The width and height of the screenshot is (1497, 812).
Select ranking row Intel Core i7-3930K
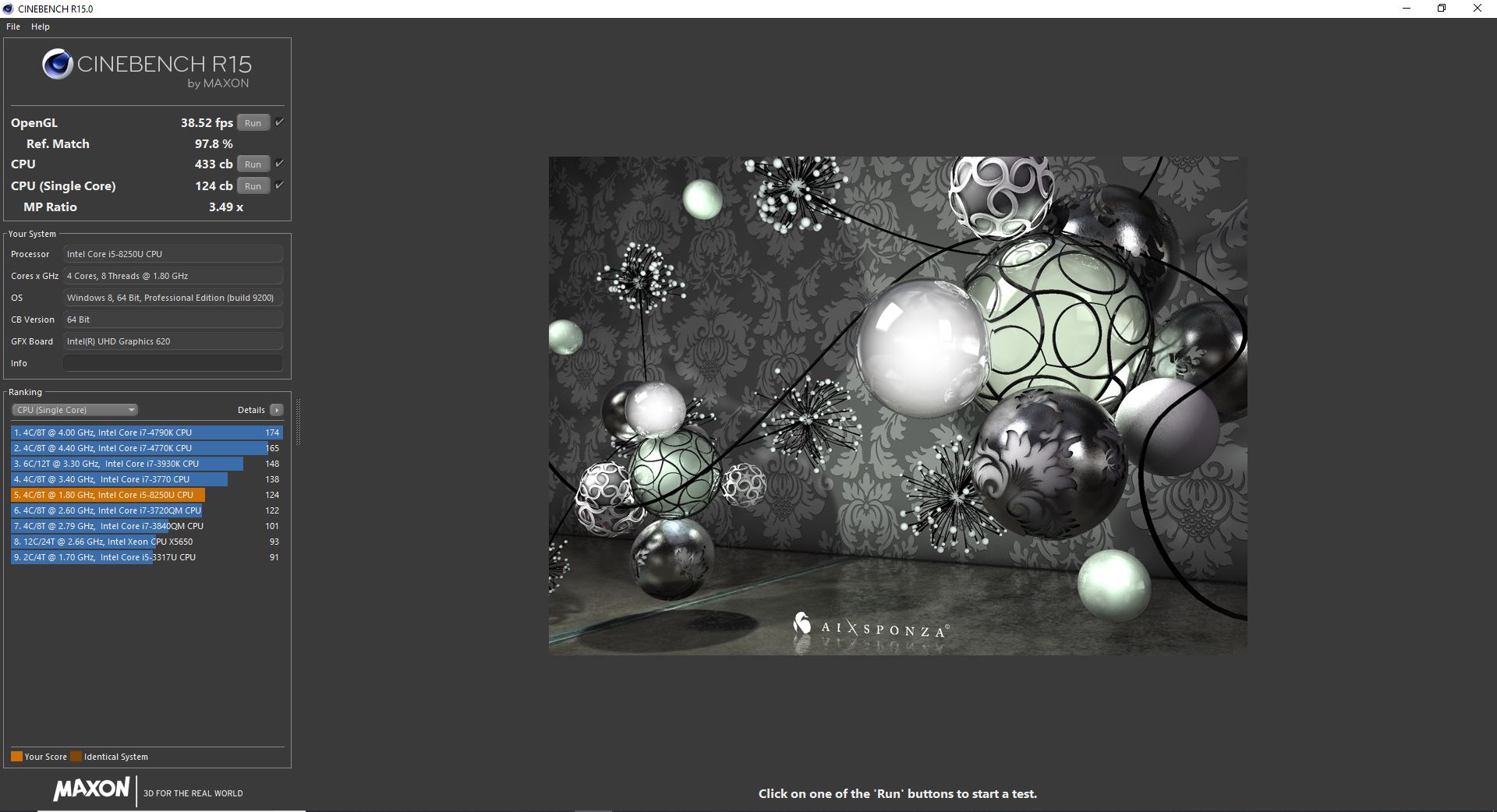(x=147, y=464)
